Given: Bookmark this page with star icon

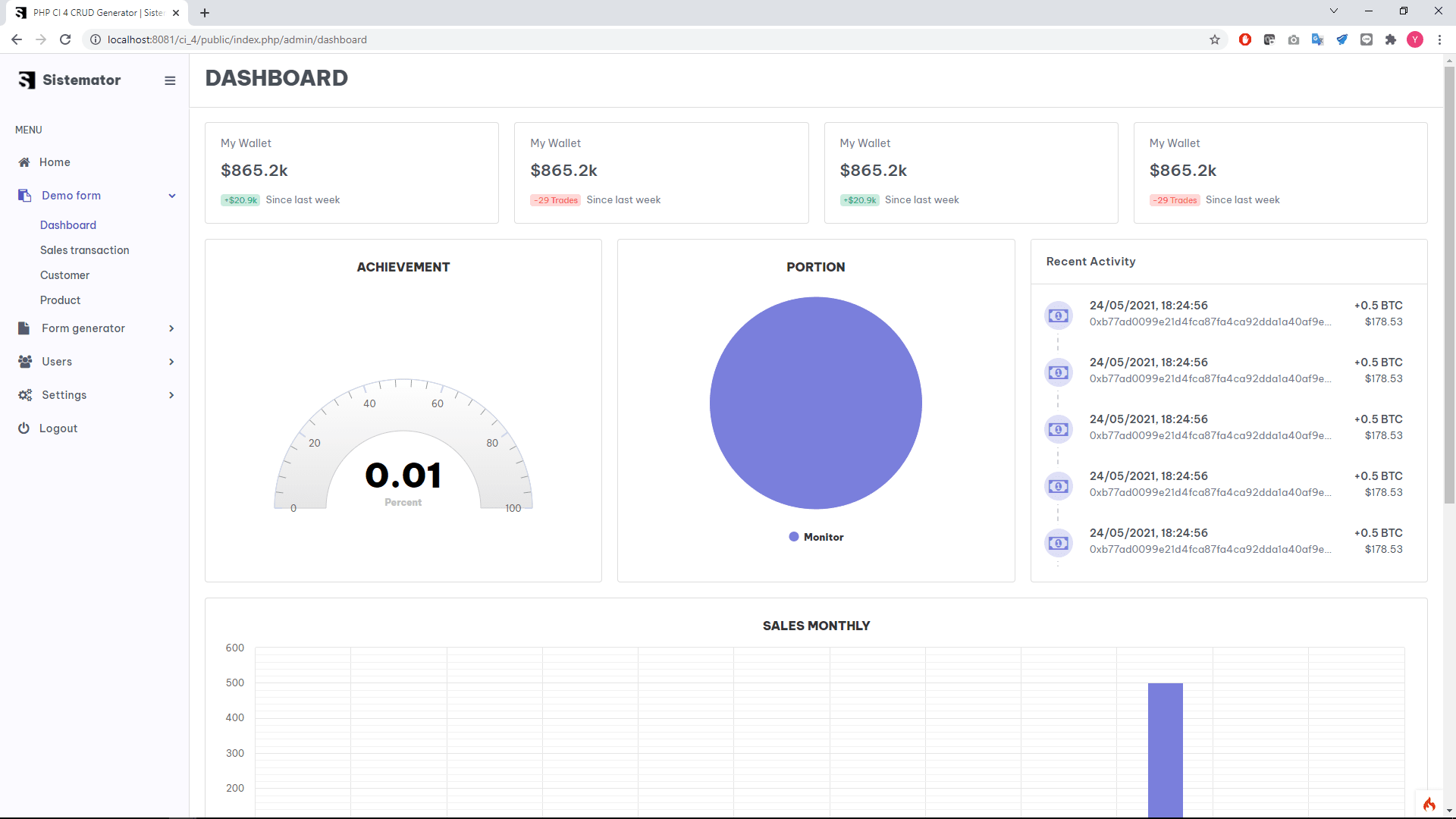Looking at the screenshot, I should pos(1215,39).
